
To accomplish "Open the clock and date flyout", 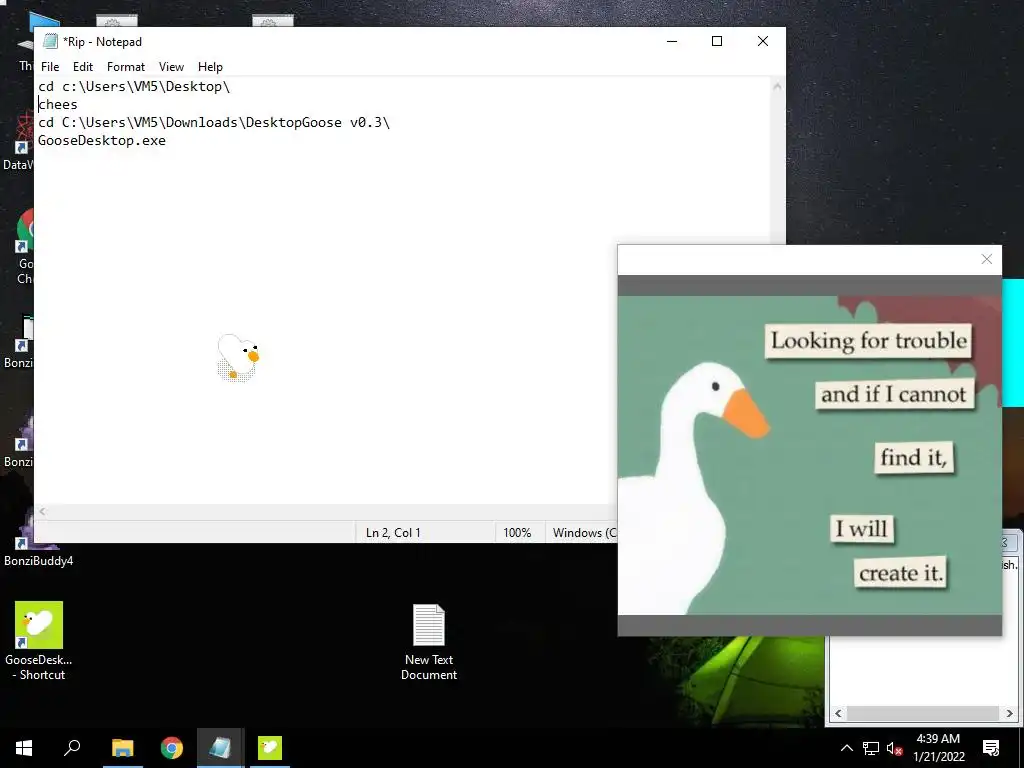I will click(938, 748).
